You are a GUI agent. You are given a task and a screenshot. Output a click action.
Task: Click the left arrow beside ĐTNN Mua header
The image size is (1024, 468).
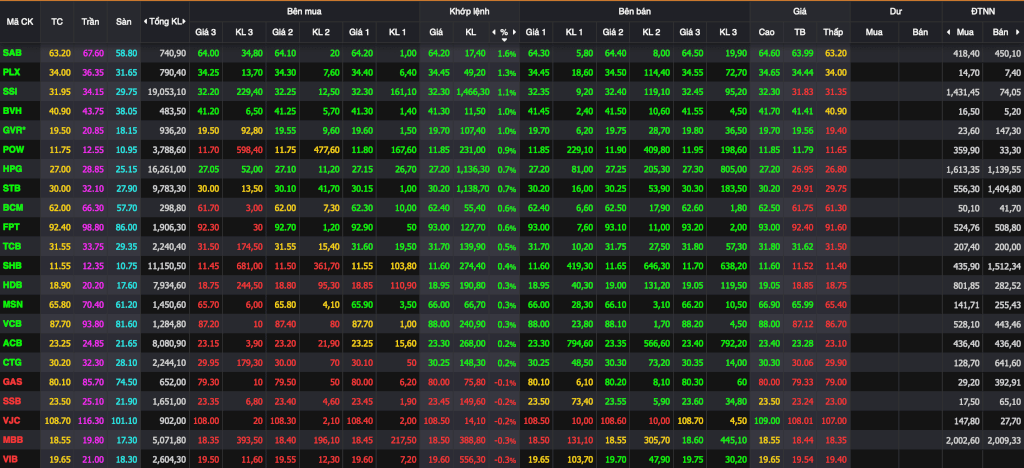(948, 31)
